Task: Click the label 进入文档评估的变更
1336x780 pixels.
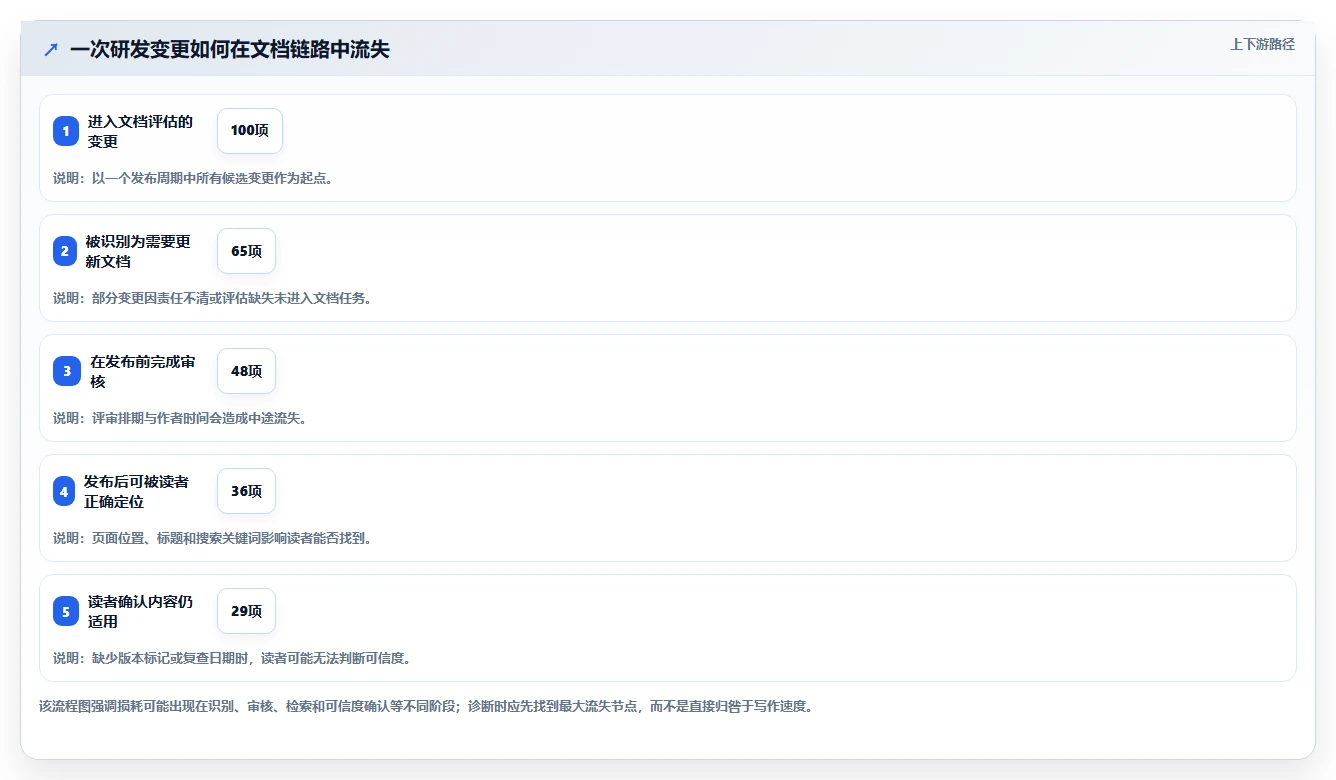Action: point(141,131)
